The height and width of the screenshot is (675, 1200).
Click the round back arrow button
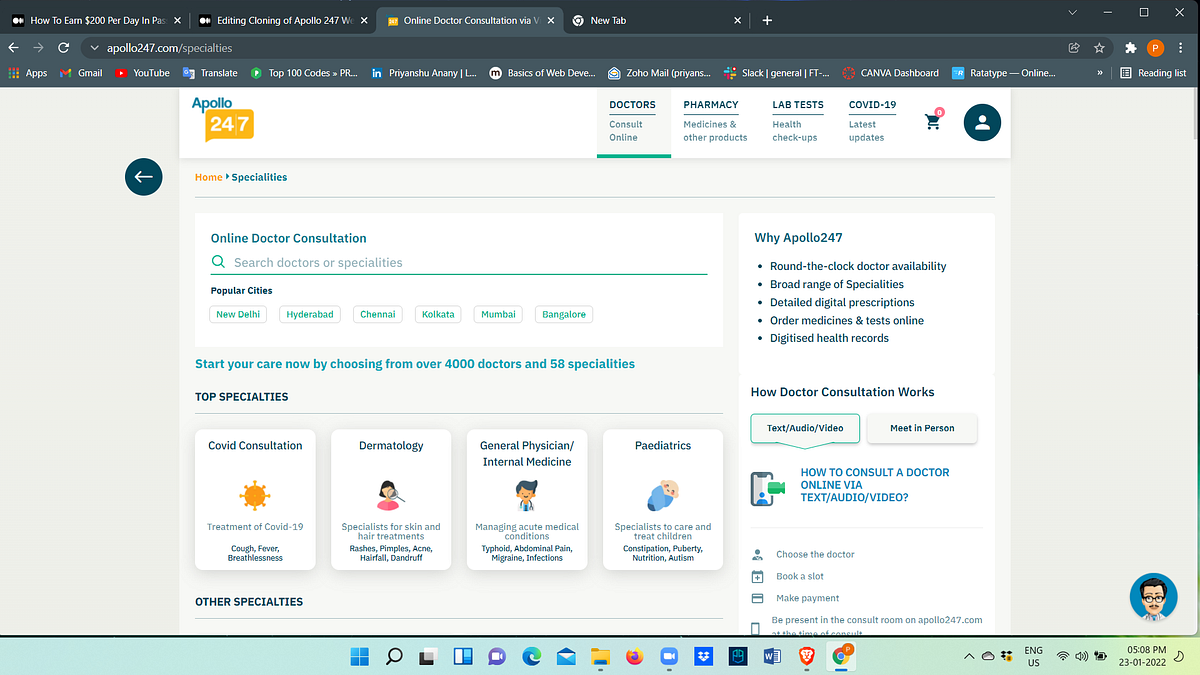[x=143, y=177]
